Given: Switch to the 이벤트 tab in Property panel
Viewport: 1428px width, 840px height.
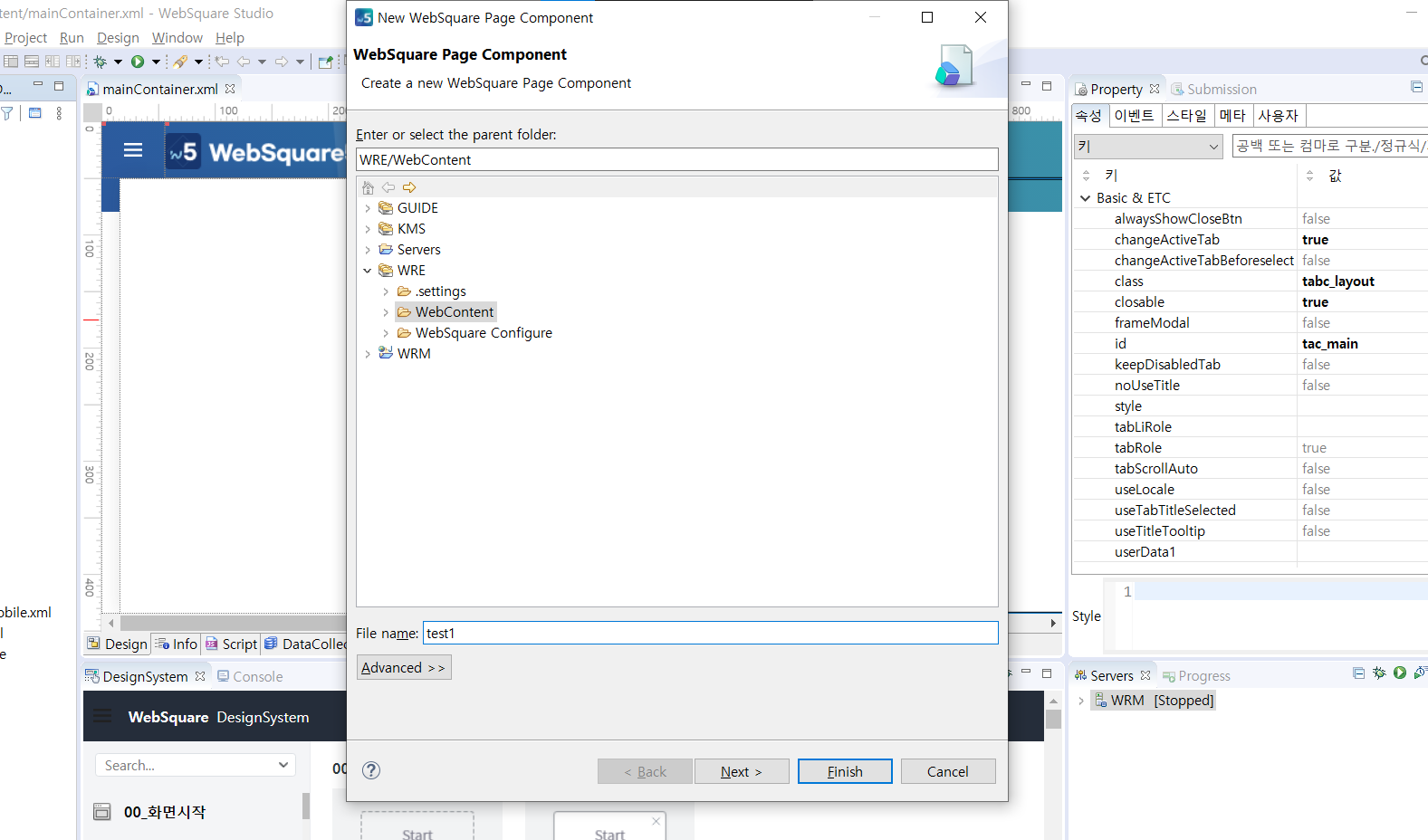Looking at the screenshot, I should coord(1134,116).
